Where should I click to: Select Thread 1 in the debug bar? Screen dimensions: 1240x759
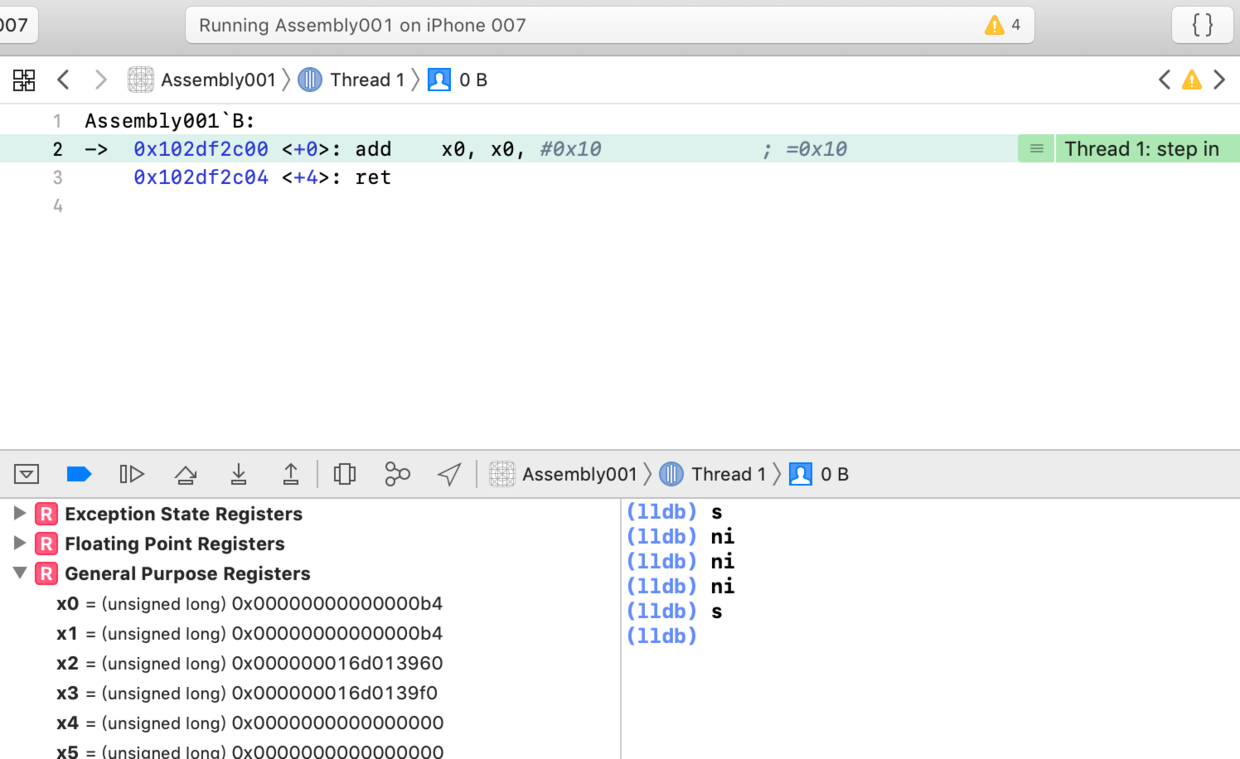click(713, 474)
